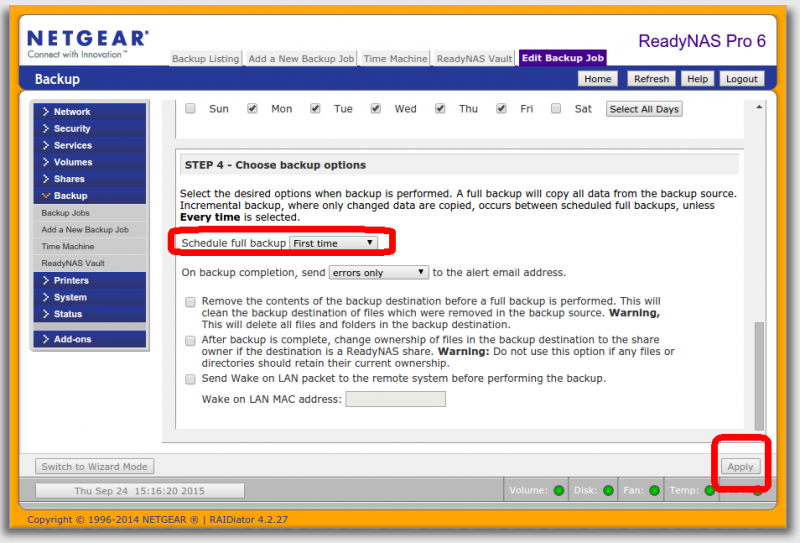Click the date and time display box
Viewport: 800px width, 543px height.
139,491
